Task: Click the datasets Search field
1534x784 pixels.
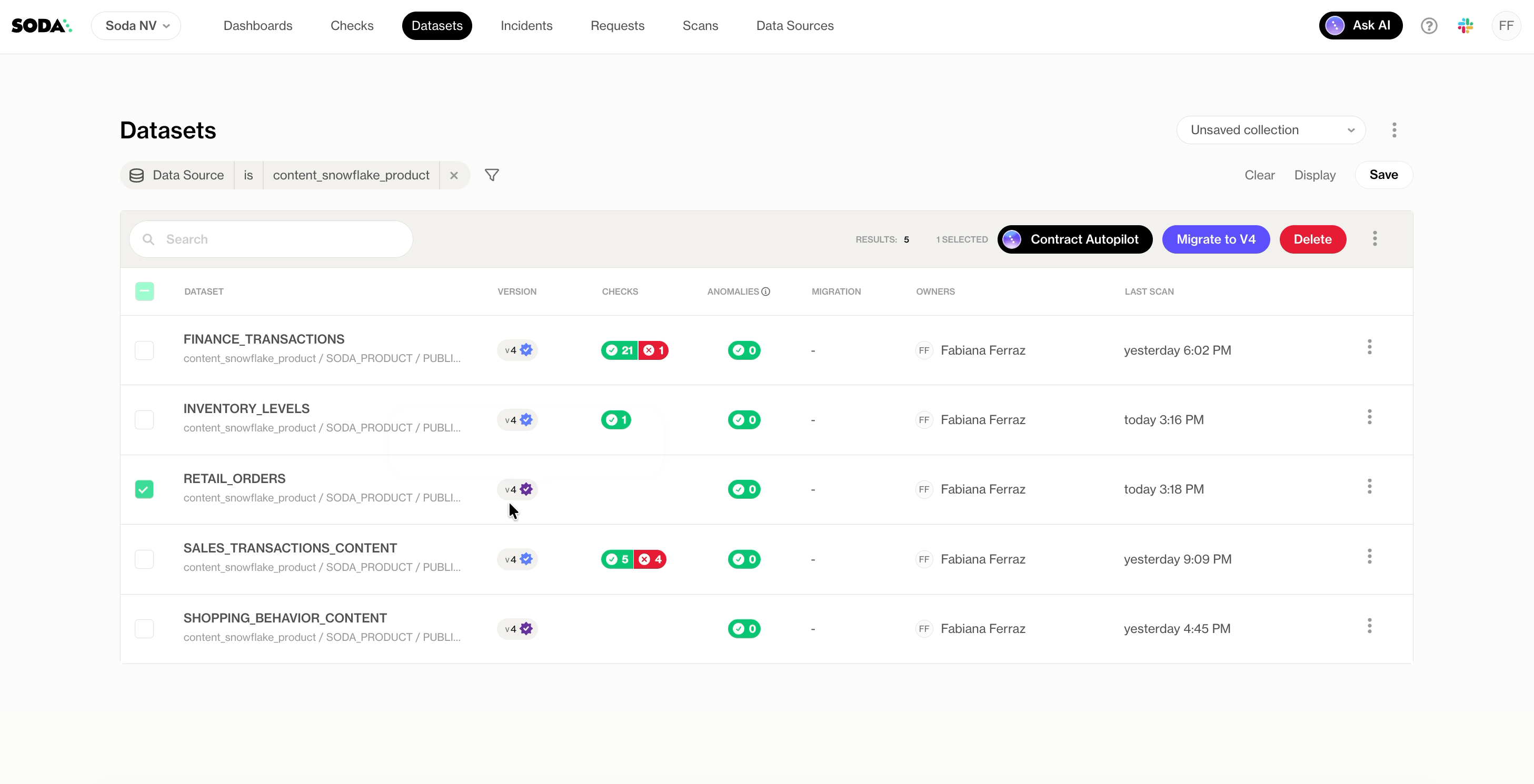Action: click(x=271, y=239)
